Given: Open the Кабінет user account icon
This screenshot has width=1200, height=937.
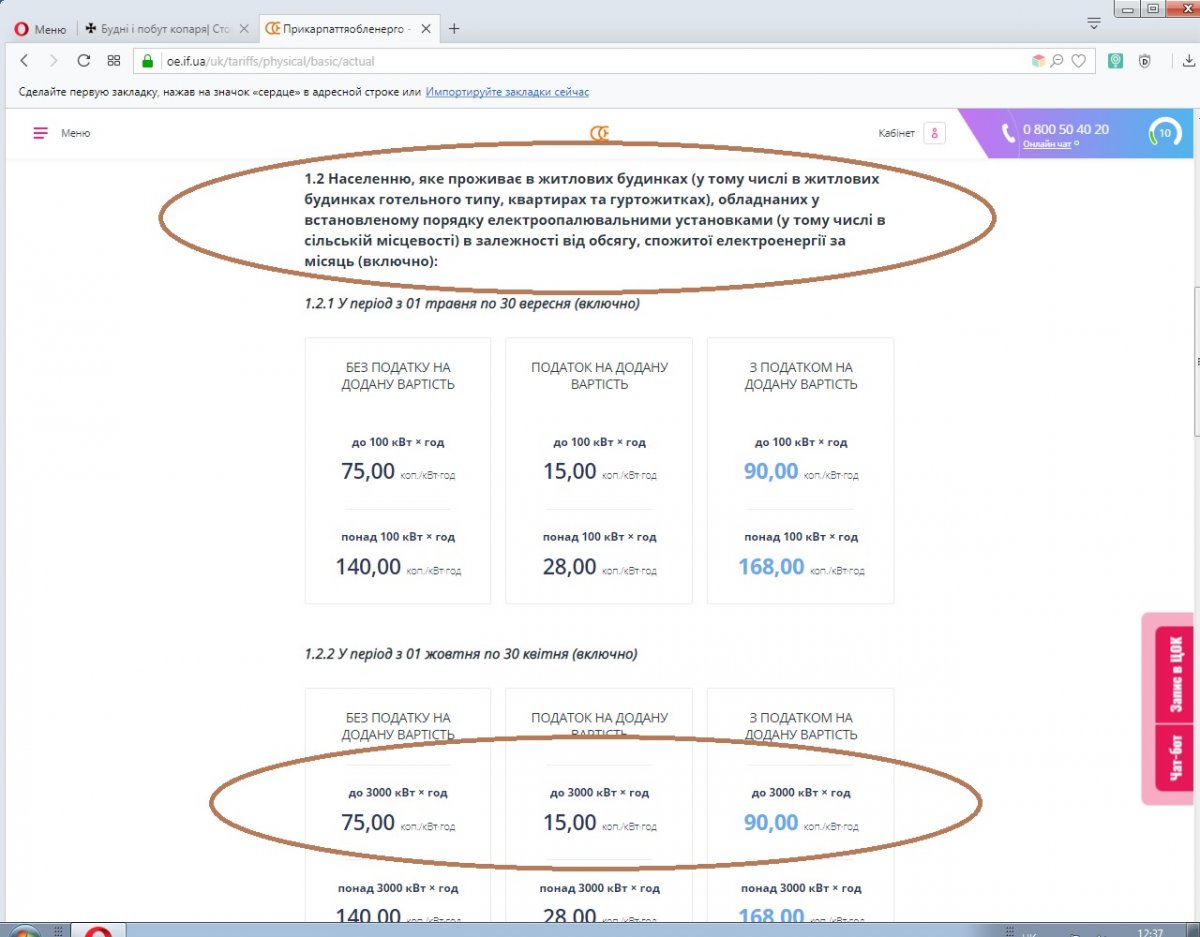Looking at the screenshot, I should point(934,133).
